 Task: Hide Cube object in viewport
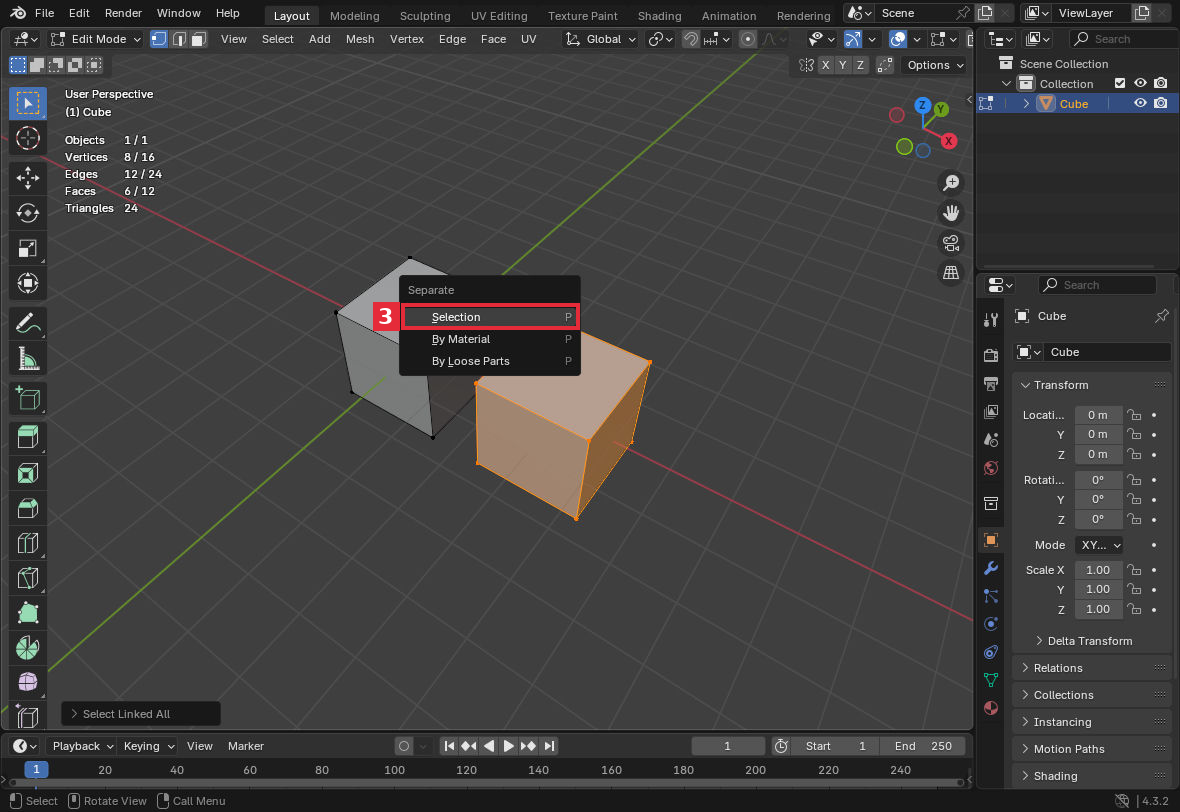coord(1140,103)
